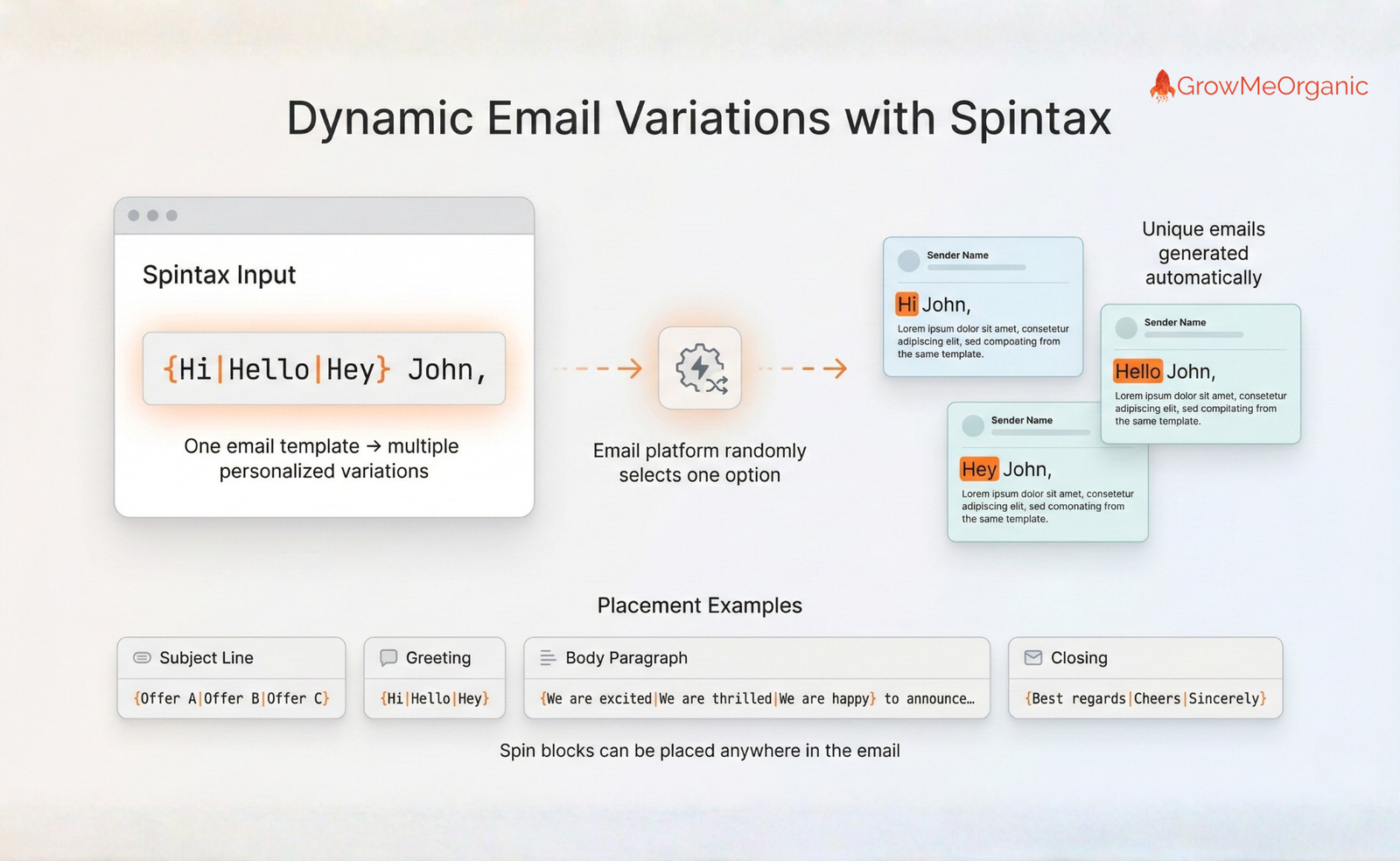Viewport: 1400px width, 861px height.
Task: Click the gear randomizer icon between arrows
Action: coord(699,370)
